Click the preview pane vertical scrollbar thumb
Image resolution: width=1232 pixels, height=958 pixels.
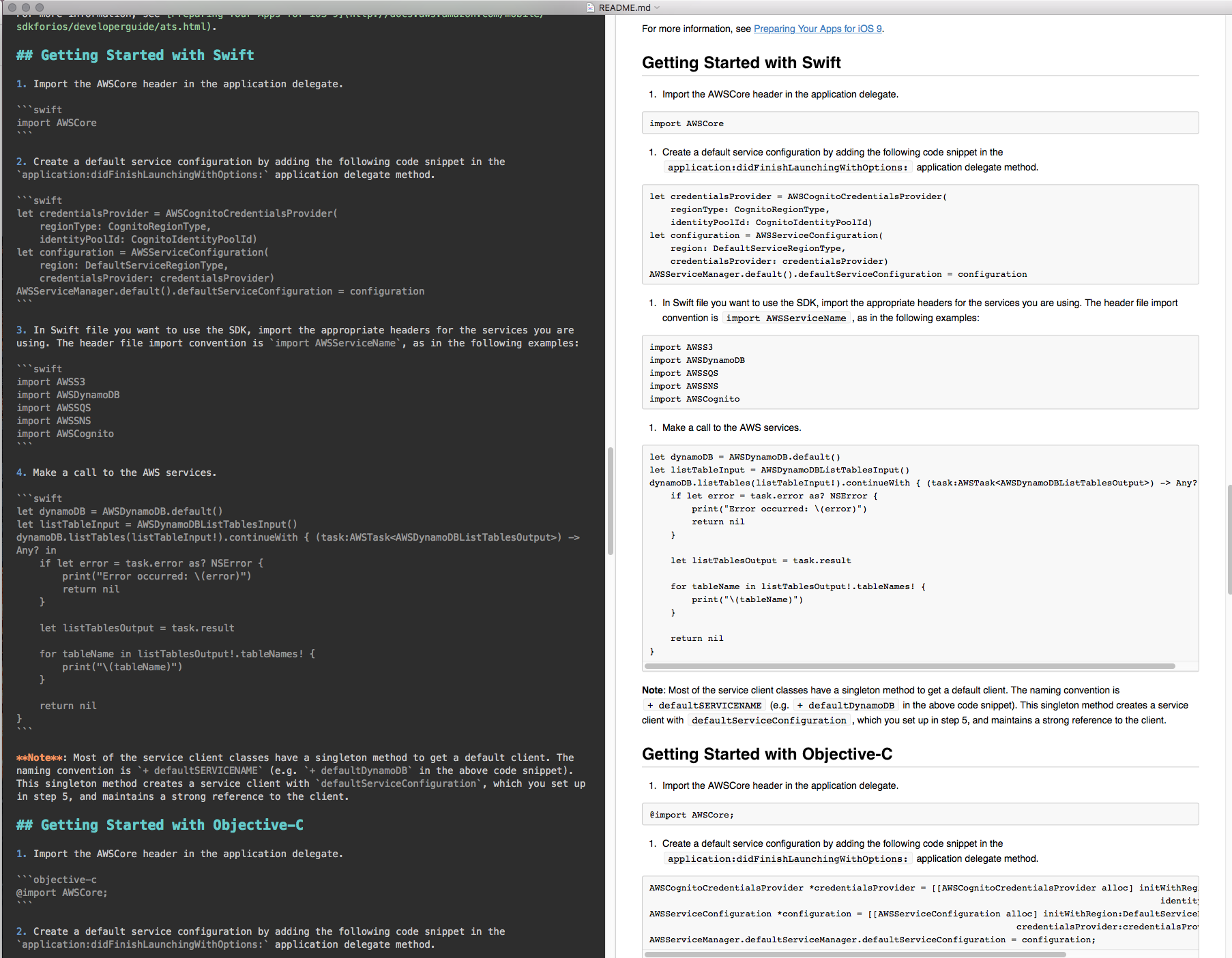[x=1229, y=539]
